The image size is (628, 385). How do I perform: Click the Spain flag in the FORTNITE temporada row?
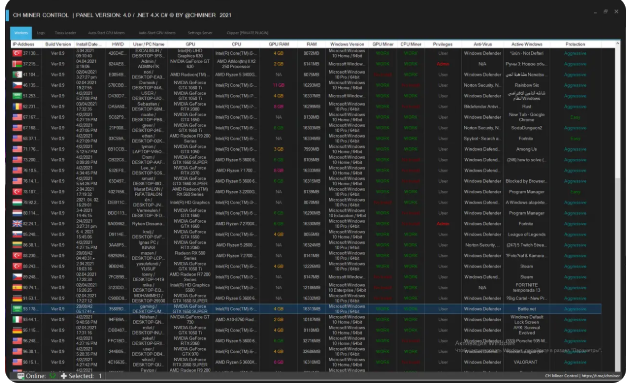pyautogui.click(x=17, y=288)
